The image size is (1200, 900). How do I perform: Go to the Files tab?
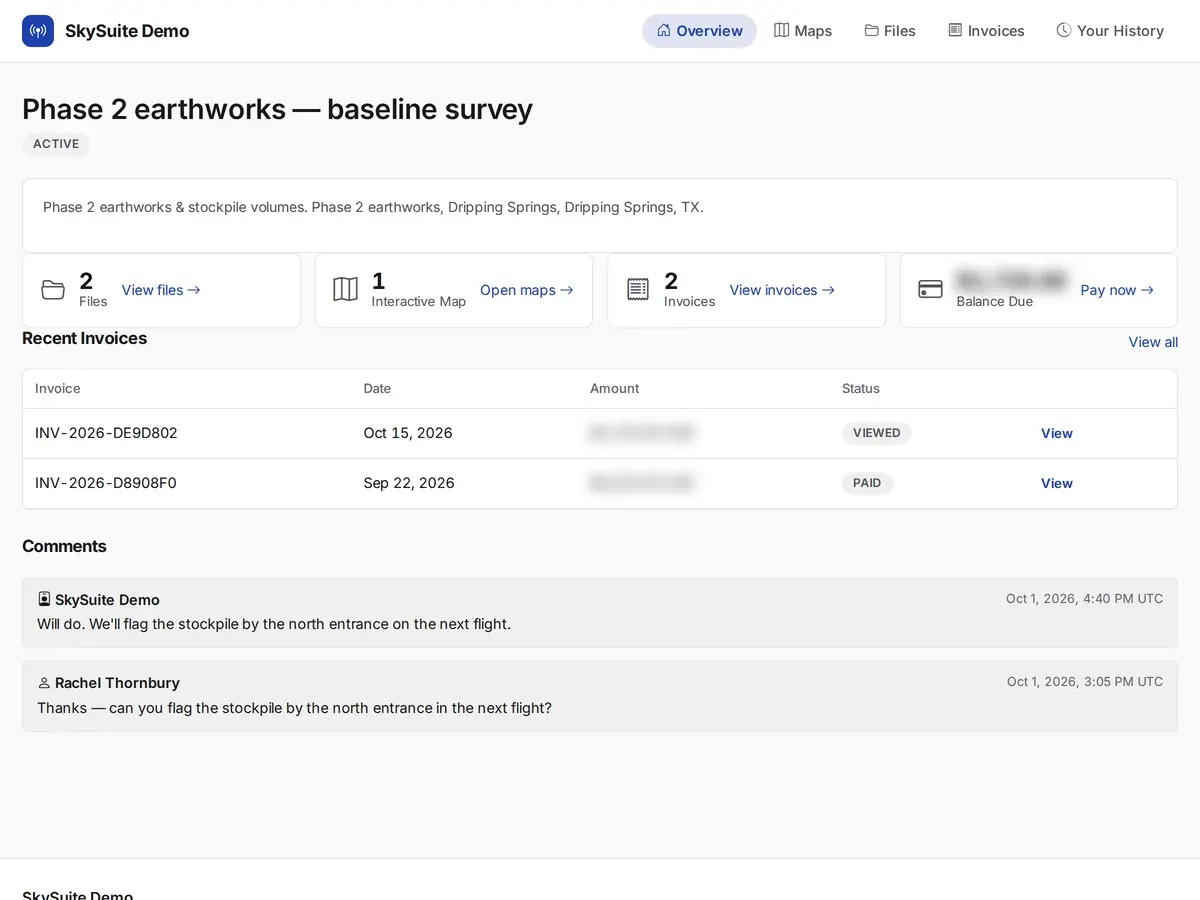tap(890, 31)
